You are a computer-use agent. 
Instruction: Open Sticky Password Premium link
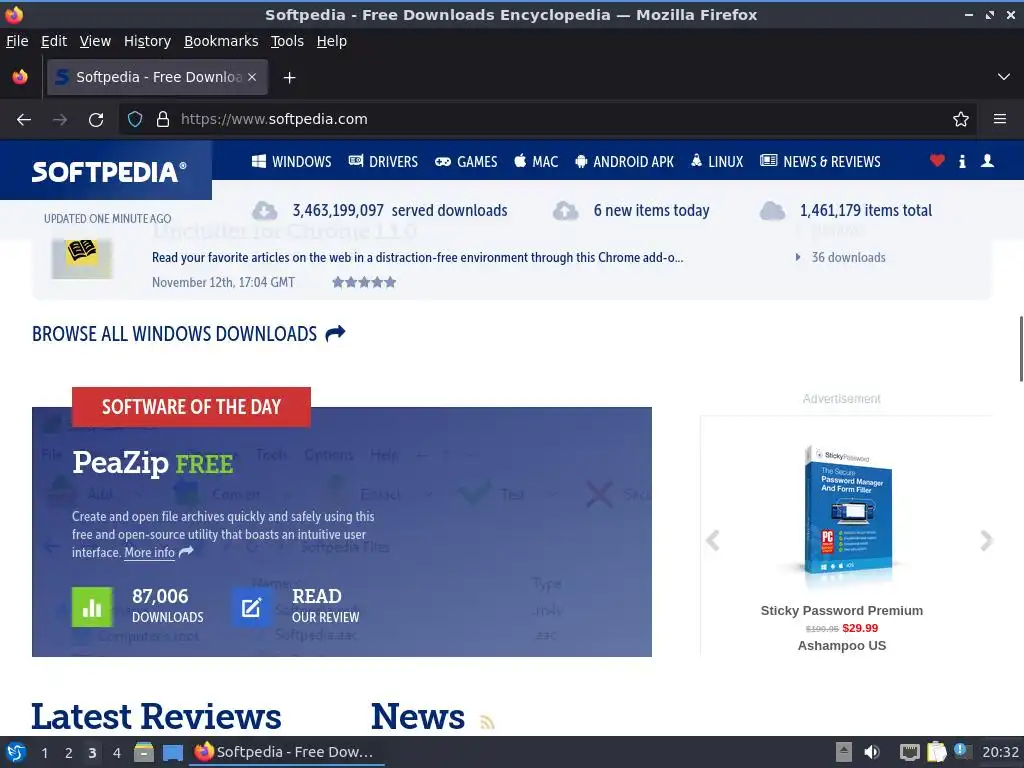coord(842,611)
